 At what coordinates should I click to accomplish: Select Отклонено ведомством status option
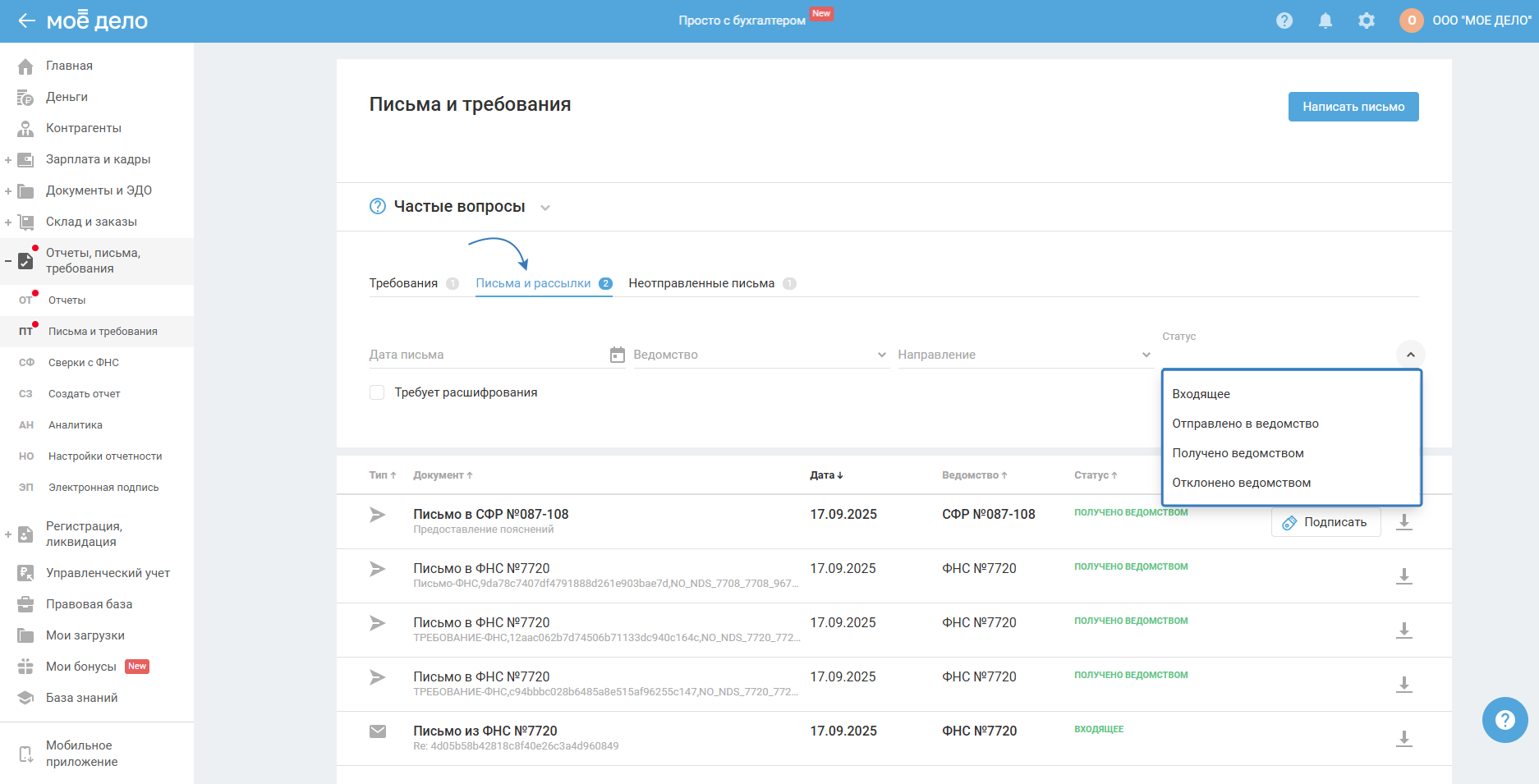click(x=1241, y=483)
